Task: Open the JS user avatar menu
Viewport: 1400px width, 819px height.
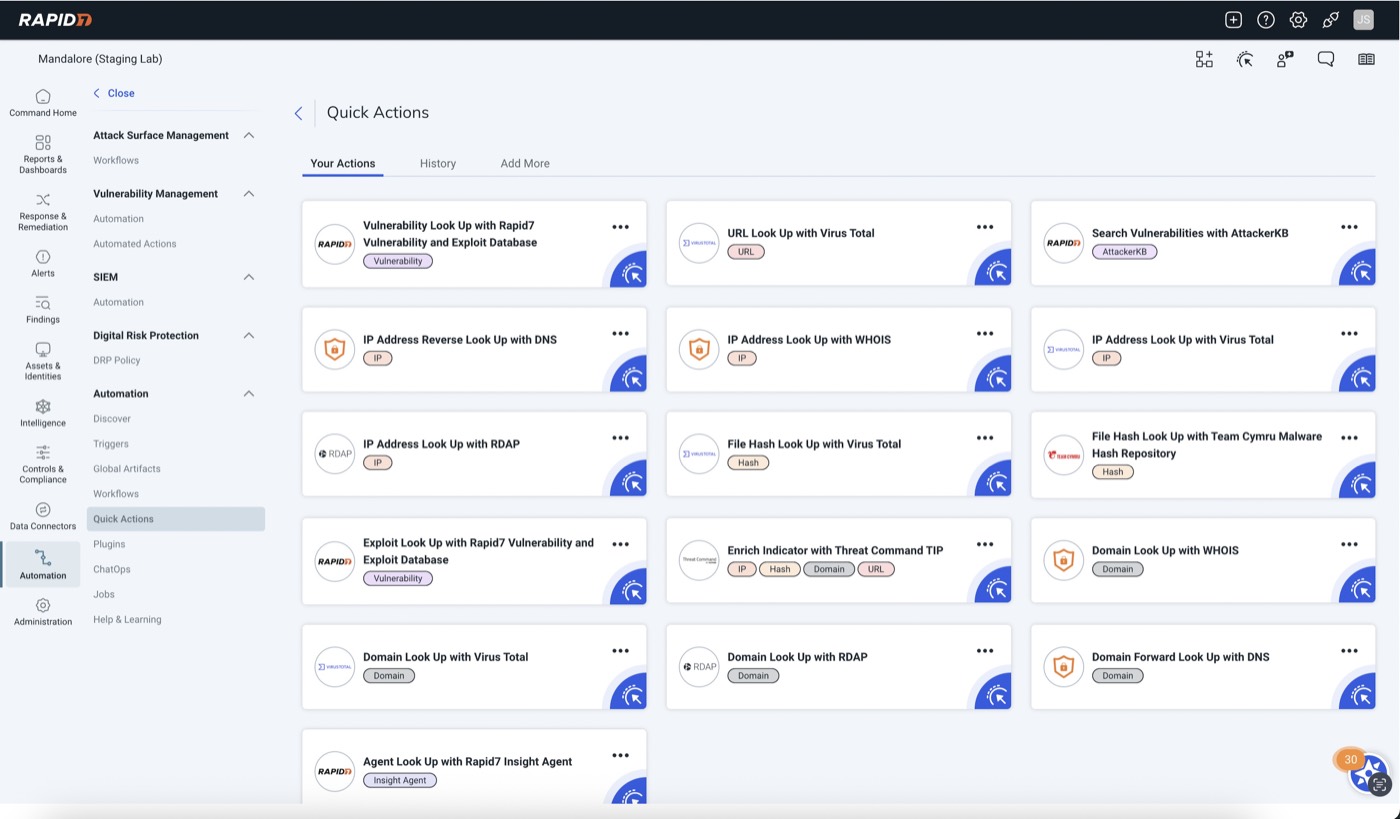Action: tap(1363, 20)
